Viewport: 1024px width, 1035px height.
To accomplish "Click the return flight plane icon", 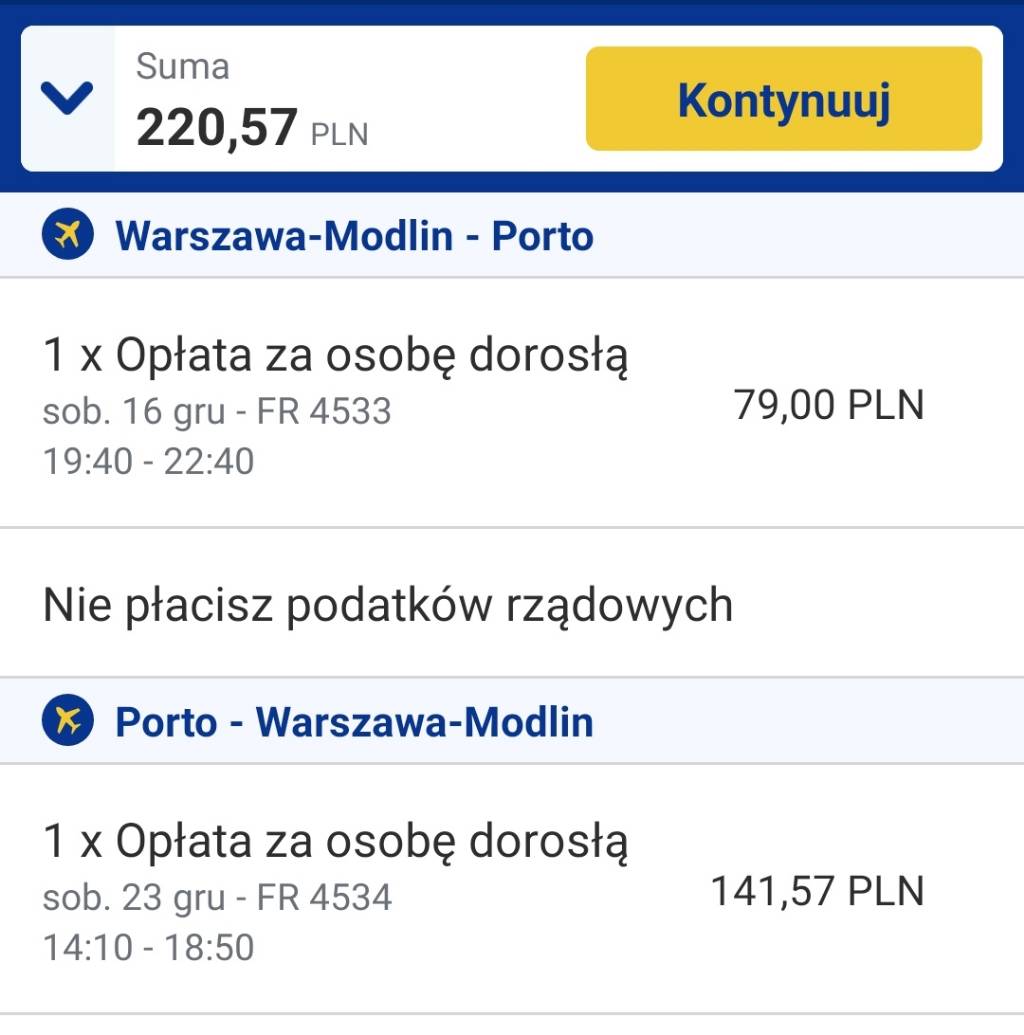I will pos(67,720).
